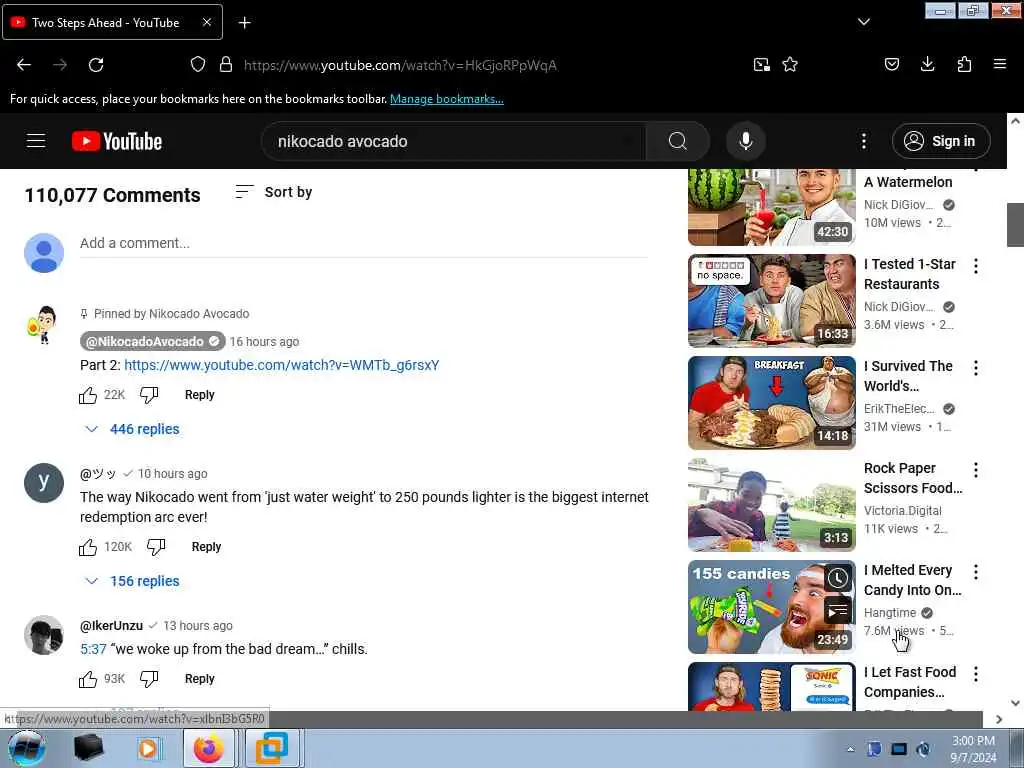This screenshot has width=1024, height=768.
Task: Open the @IkerUnzu channel name
Action: coord(111,626)
